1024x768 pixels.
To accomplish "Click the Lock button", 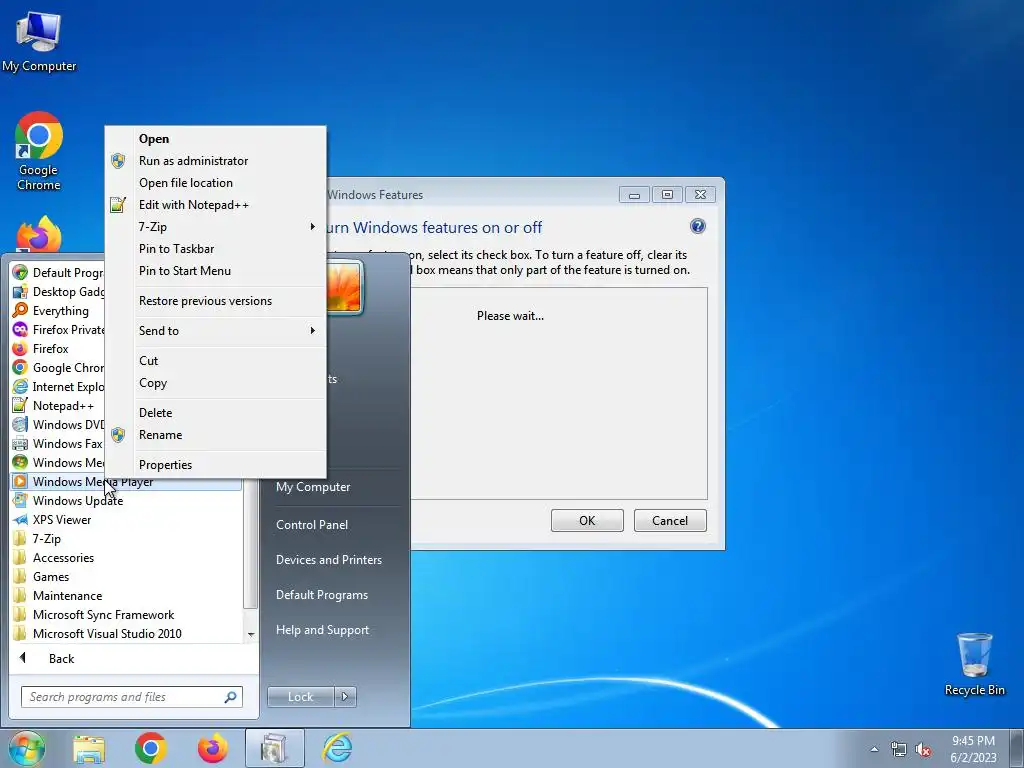I will coord(300,697).
